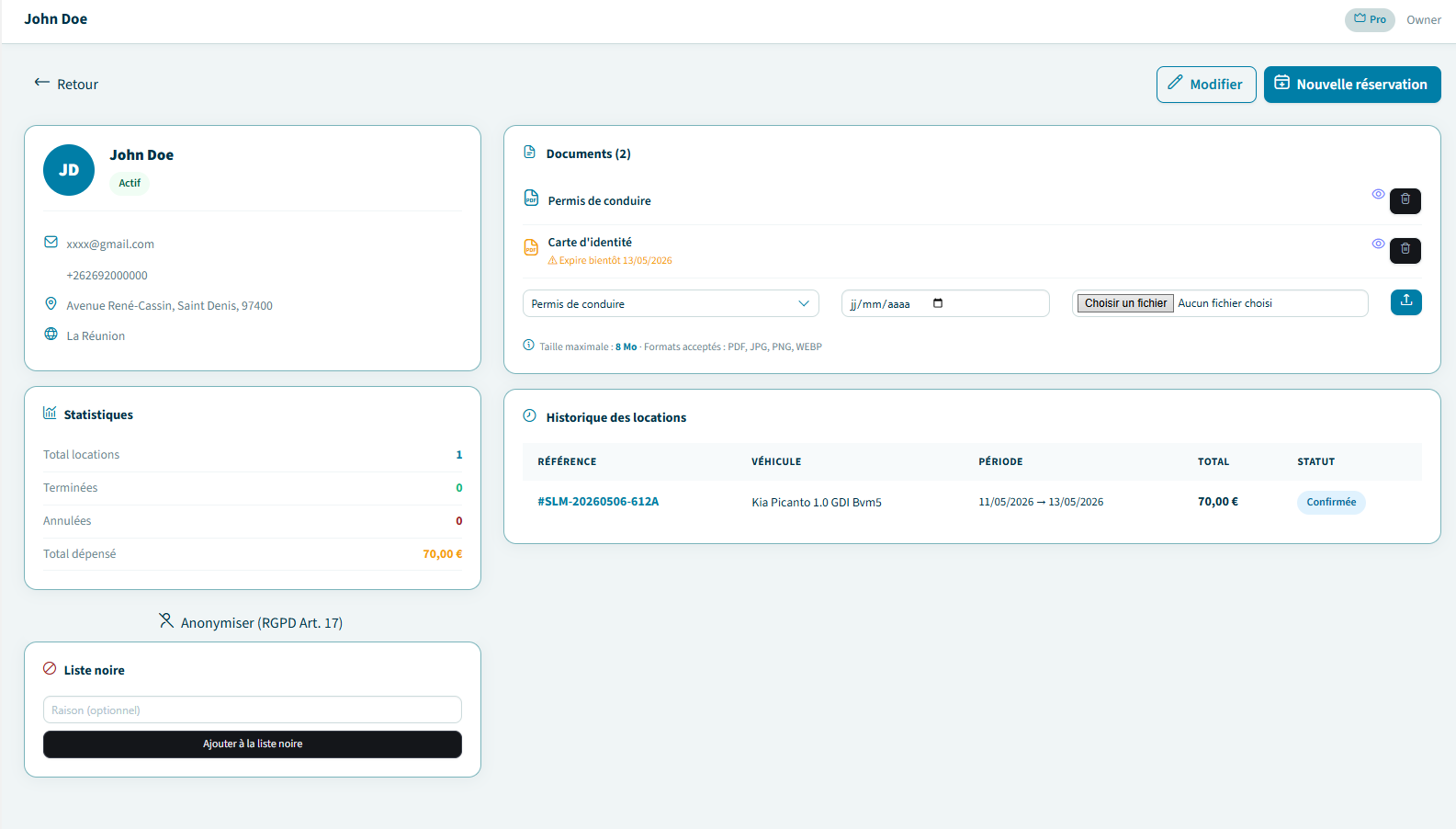The height and width of the screenshot is (829, 1456).
Task: Open the document type dropdown
Action: point(671,303)
